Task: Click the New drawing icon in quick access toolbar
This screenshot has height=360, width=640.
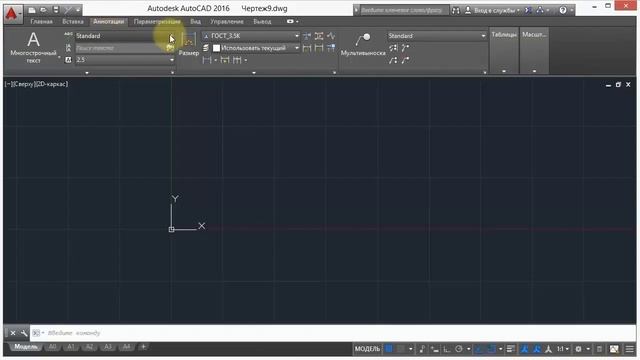Action: 31,10
